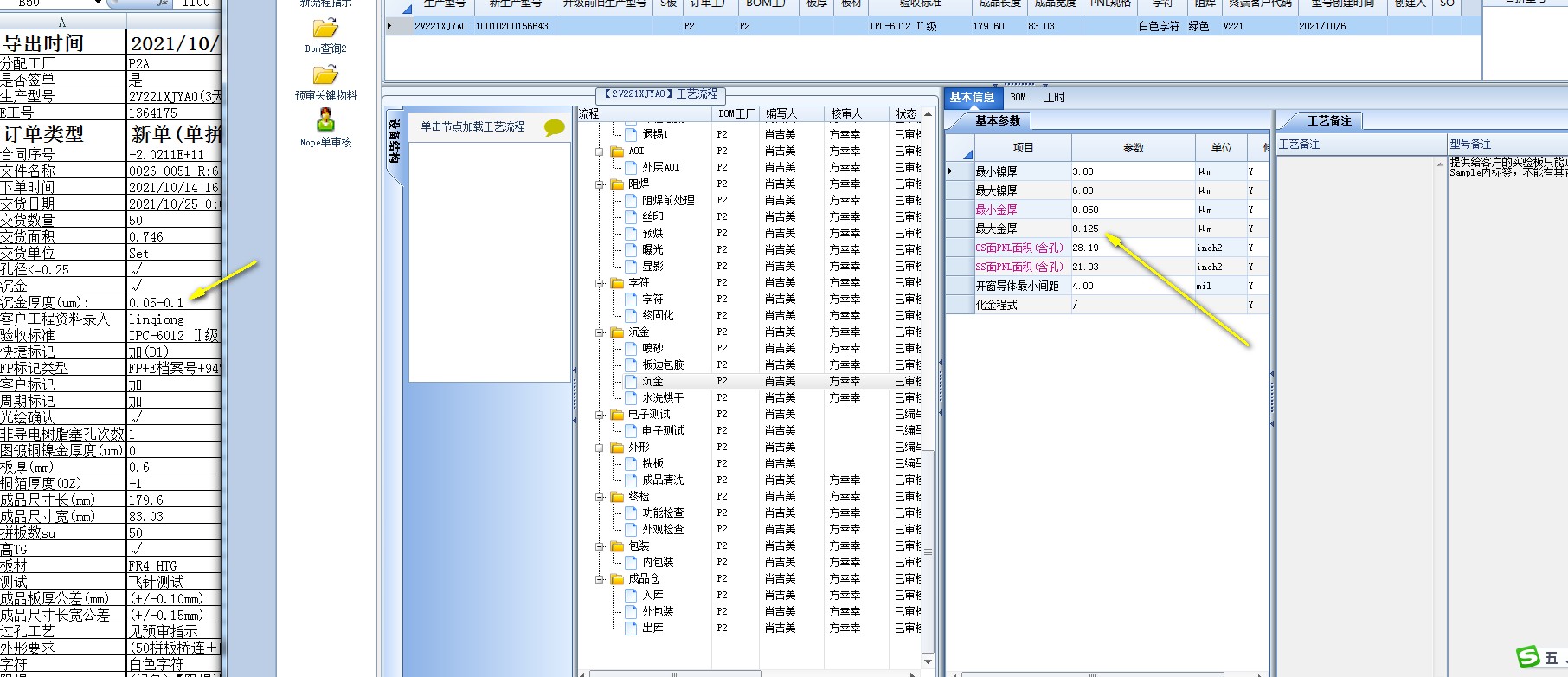The width and height of the screenshot is (1568, 677).
Task: Click the 字符 folder icon
Action: point(617,282)
